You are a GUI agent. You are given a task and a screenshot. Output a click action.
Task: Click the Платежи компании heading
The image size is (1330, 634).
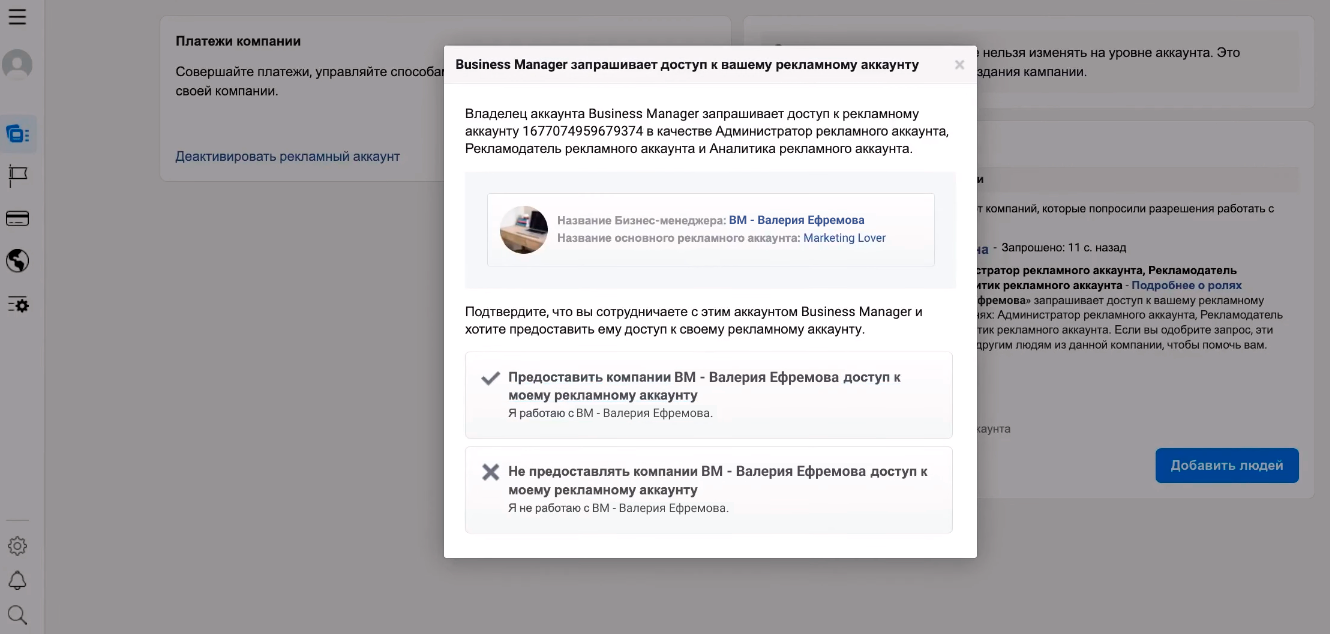point(238,41)
